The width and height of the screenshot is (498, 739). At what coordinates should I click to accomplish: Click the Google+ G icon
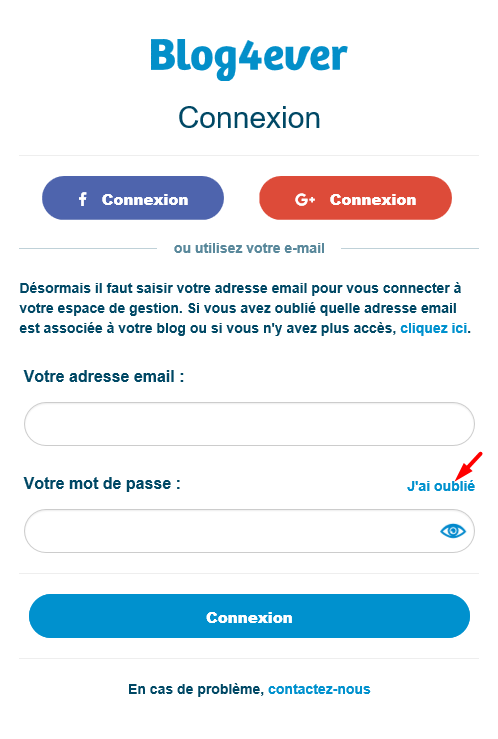tap(305, 200)
